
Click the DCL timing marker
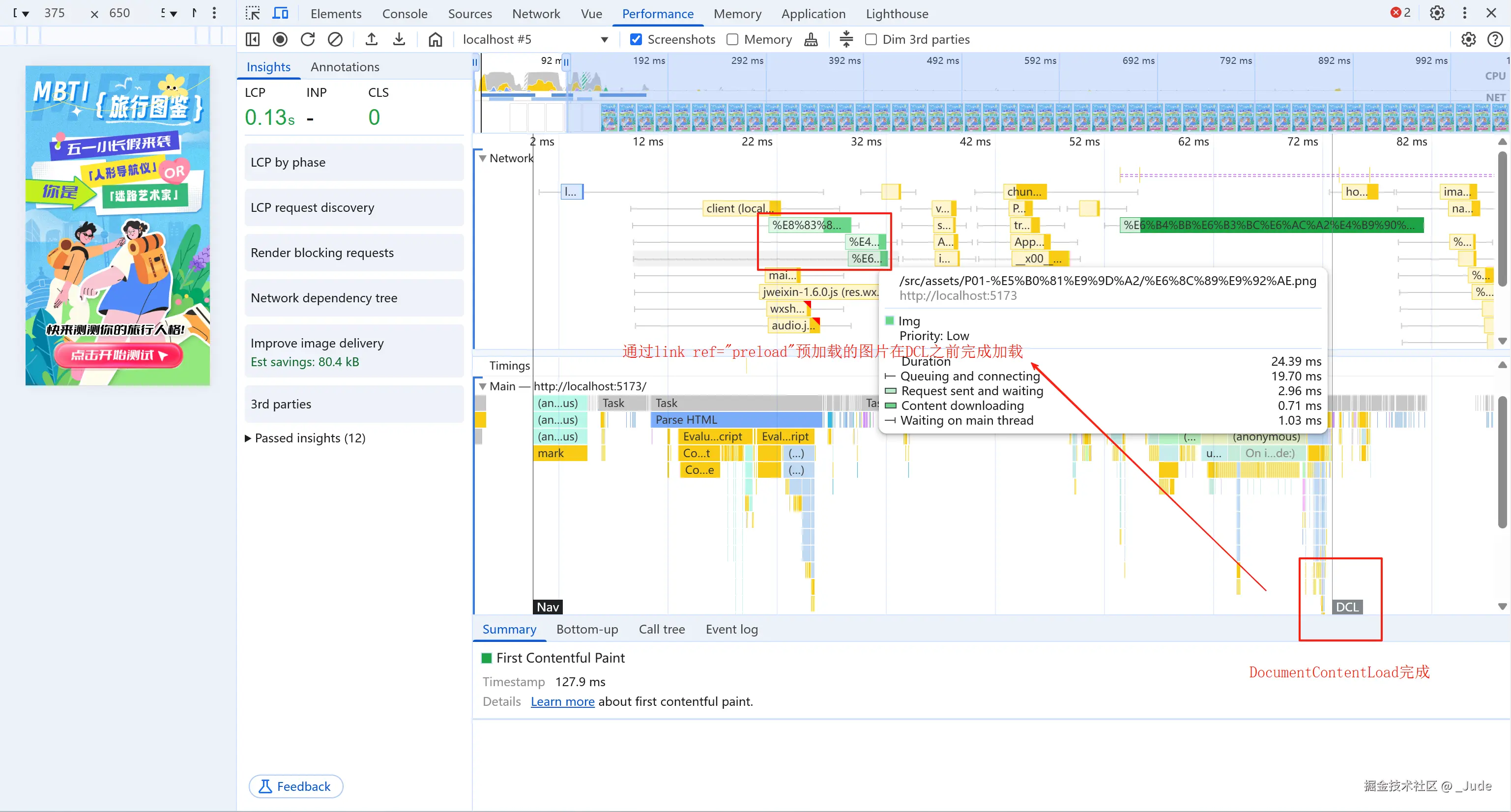click(x=1347, y=607)
